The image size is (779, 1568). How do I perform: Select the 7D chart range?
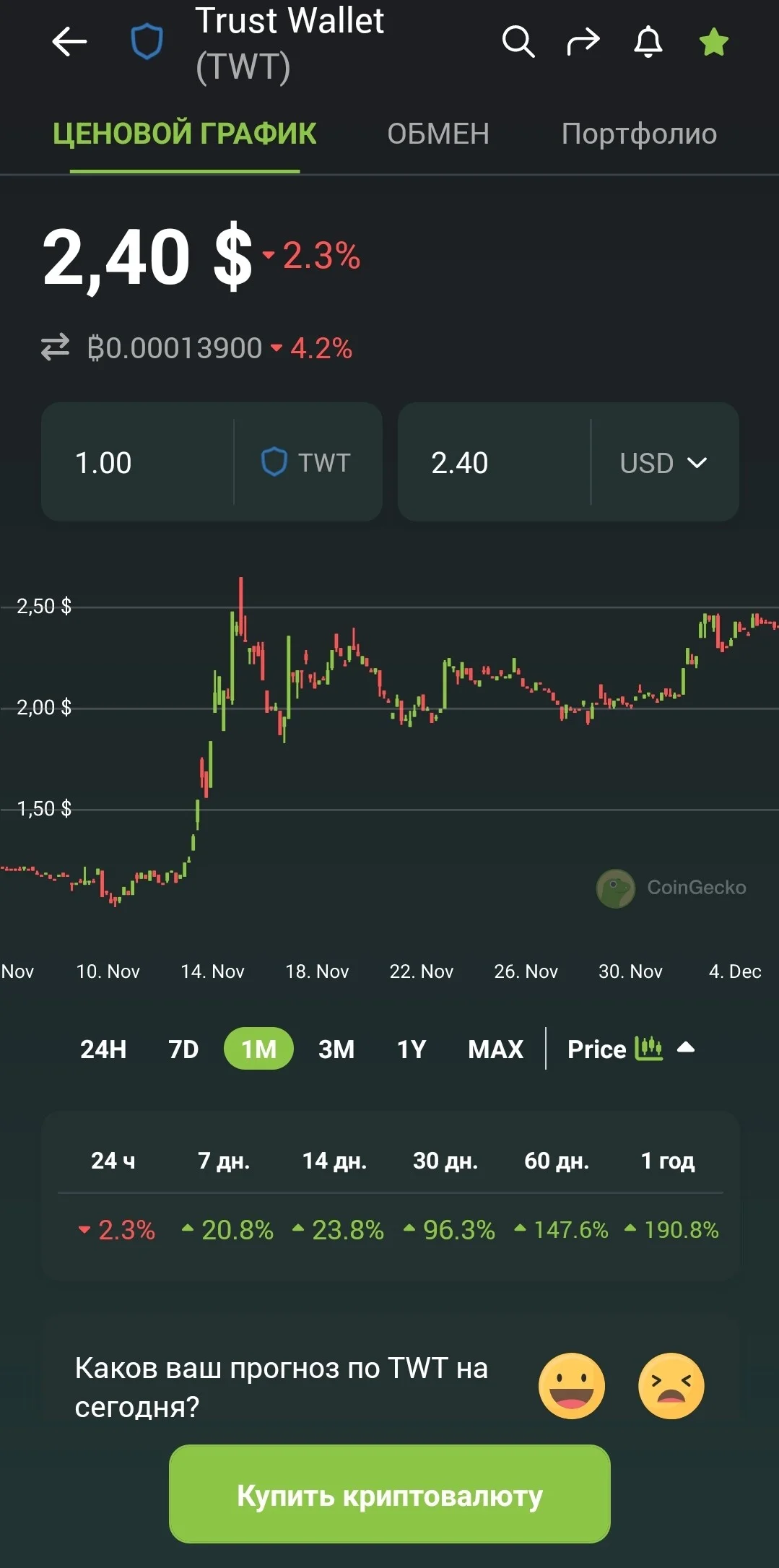point(183,1049)
